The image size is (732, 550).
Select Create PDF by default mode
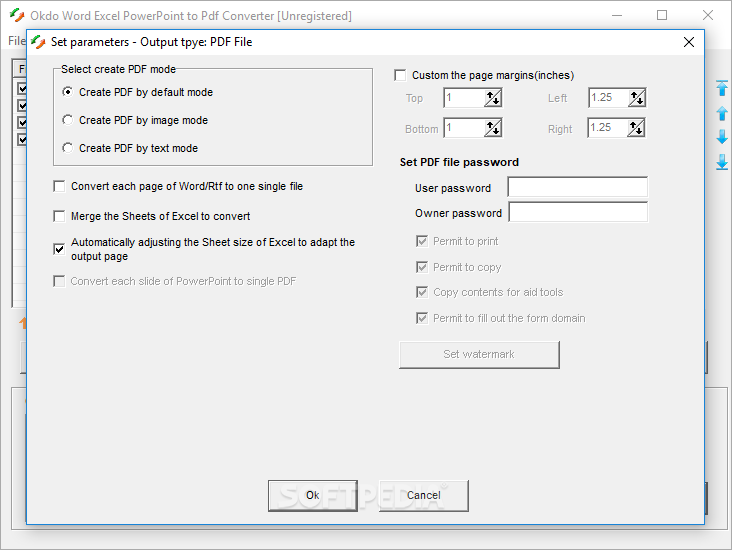point(68,92)
